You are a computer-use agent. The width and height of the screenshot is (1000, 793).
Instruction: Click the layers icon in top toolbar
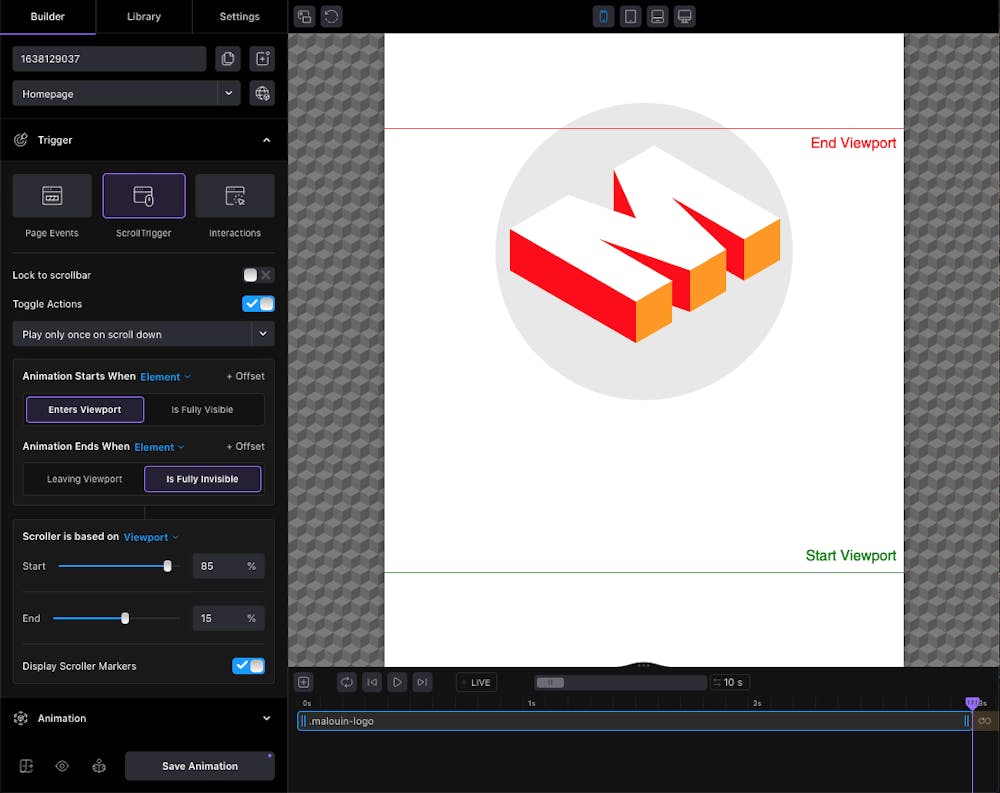(304, 17)
